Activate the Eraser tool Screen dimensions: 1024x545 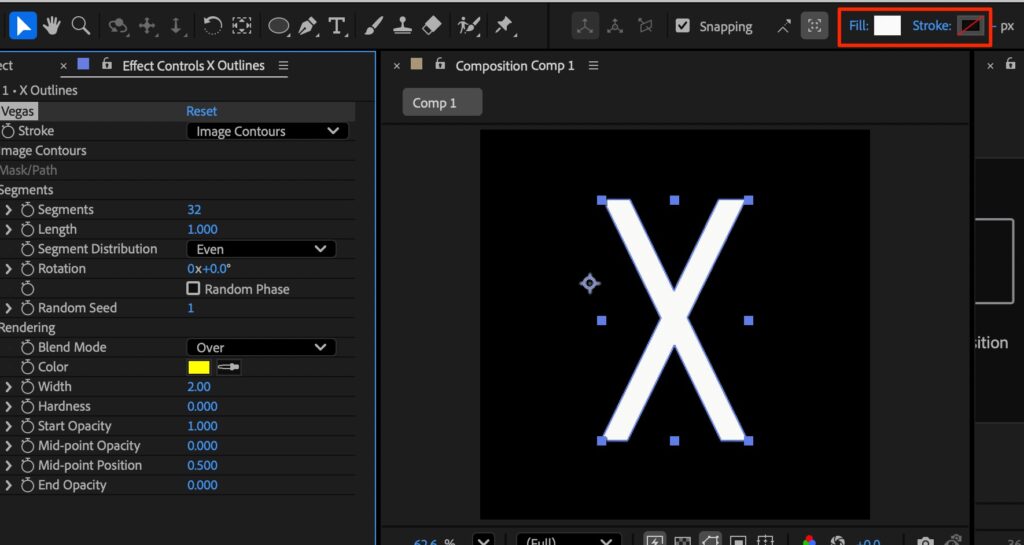[x=431, y=26]
